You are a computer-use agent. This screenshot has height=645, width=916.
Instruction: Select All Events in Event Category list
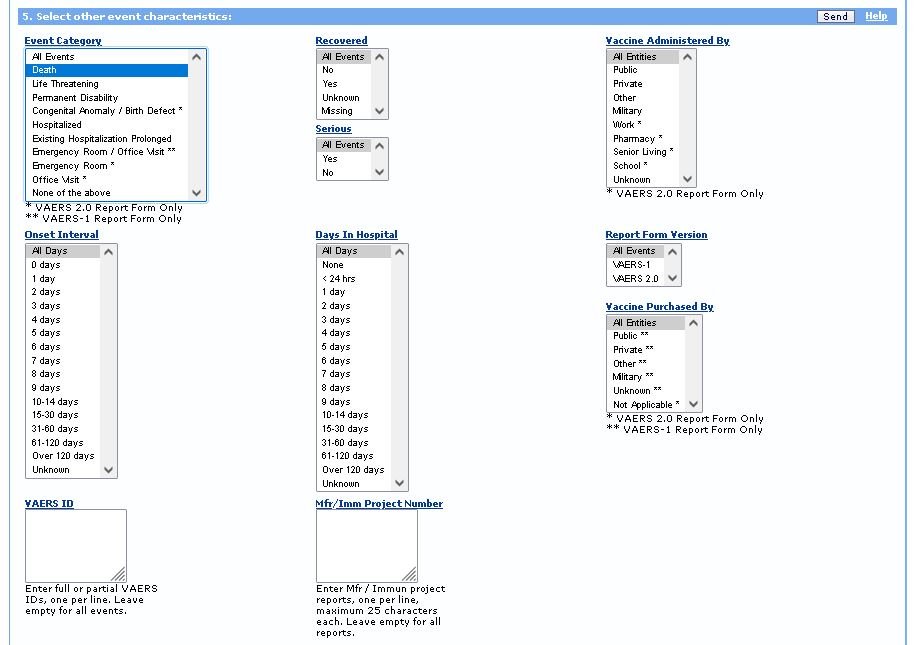(x=107, y=57)
